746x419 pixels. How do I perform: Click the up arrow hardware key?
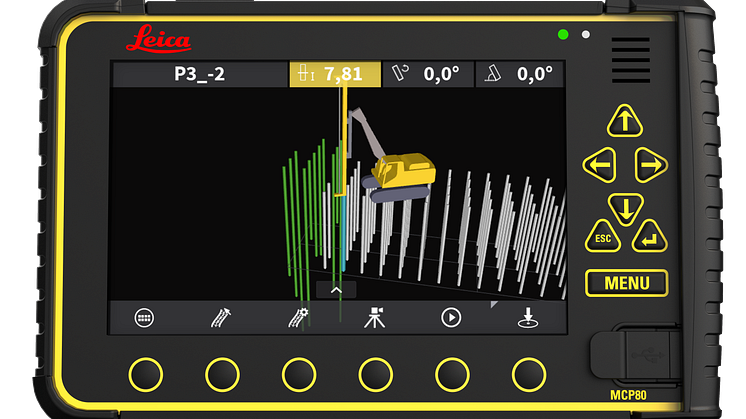click(x=625, y=121)
